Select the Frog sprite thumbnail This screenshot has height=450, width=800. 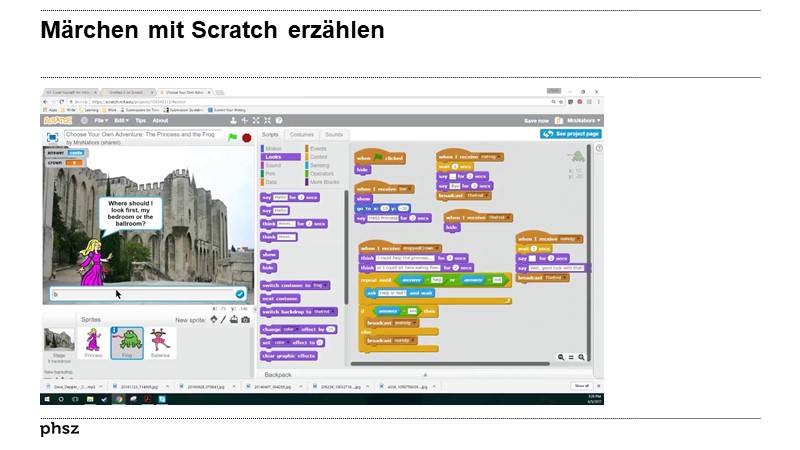coord(127,343)
